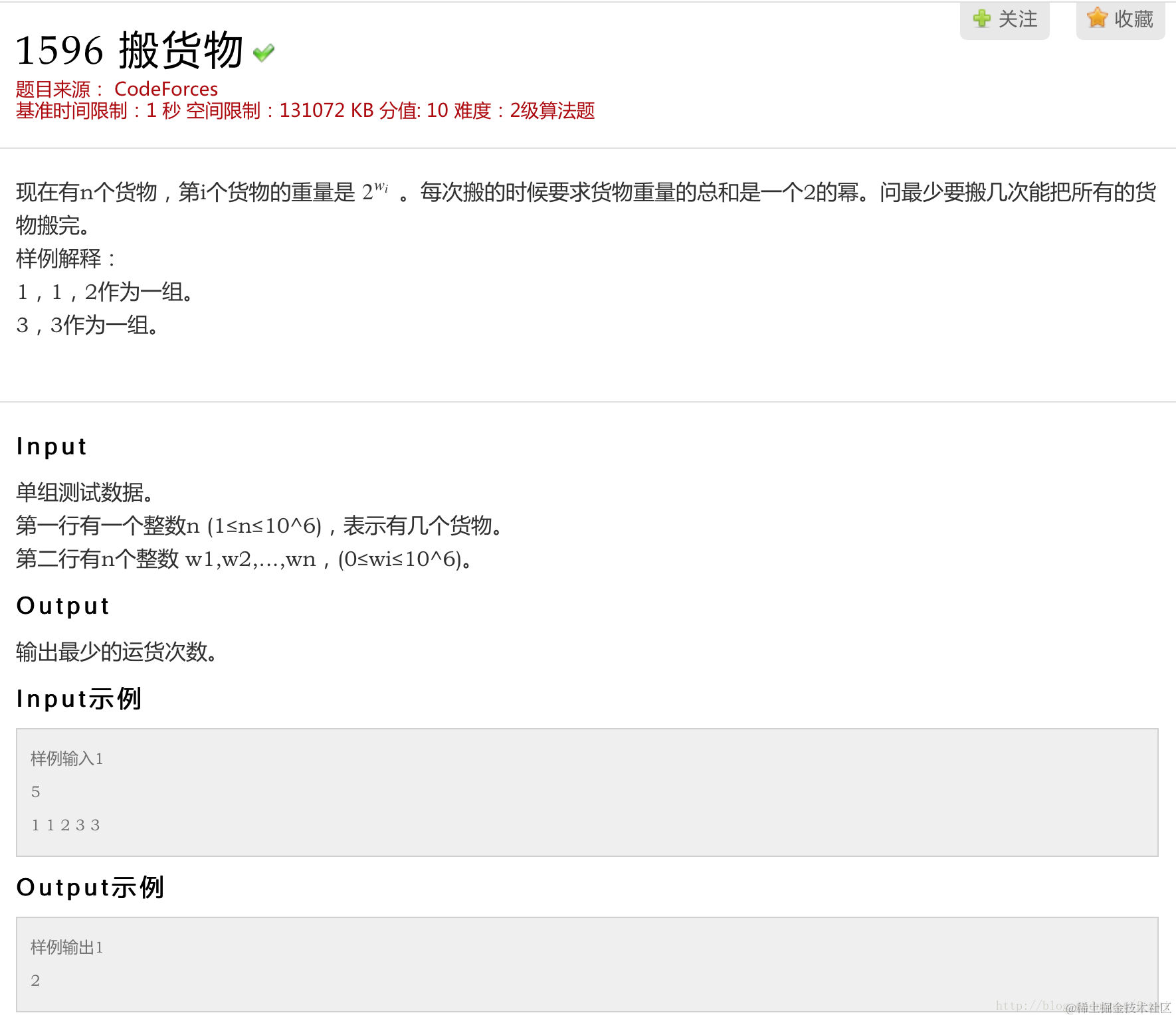Click the green plus 关注 icon
The height and width of the screenshot is (1019, 1176).
pos(982,19)
